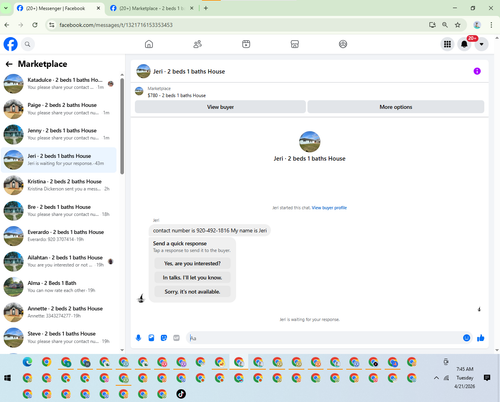
Task: Open the Marketplace storefront icon in top nav
Action: [295, 44]
